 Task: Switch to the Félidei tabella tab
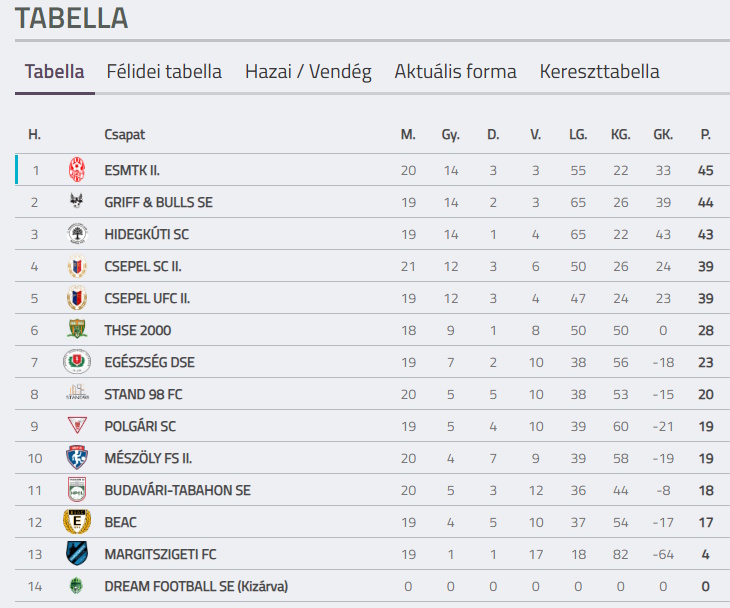coord(164,72)
